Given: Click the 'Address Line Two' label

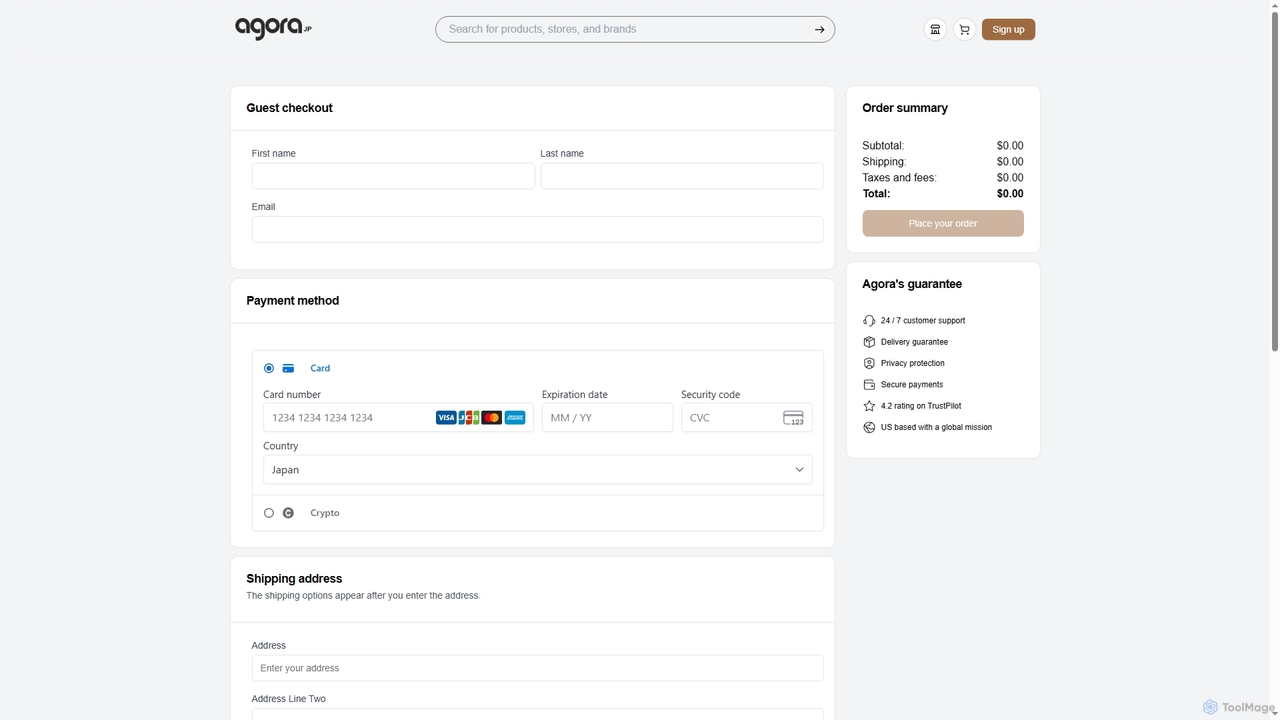Looking at the screenshot, I should pyautogui.click(x=288, y=699).
